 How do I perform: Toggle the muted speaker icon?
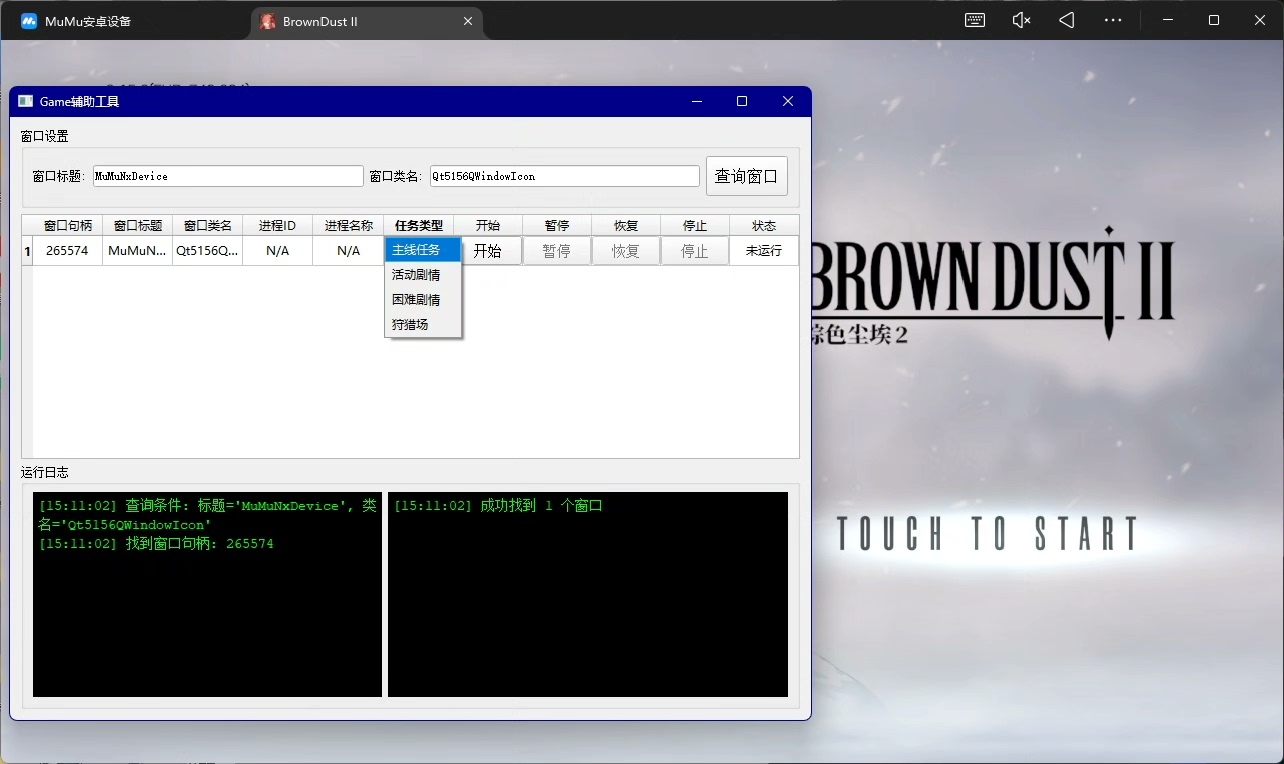(1021, 20)
